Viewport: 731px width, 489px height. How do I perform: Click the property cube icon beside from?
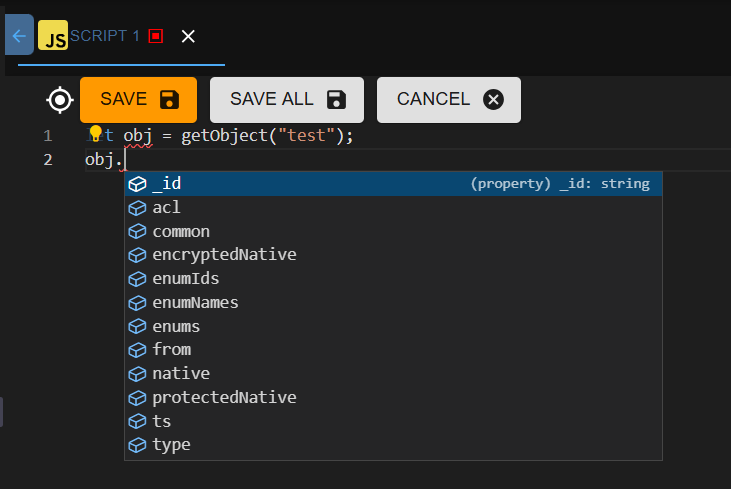coord(137,350)
